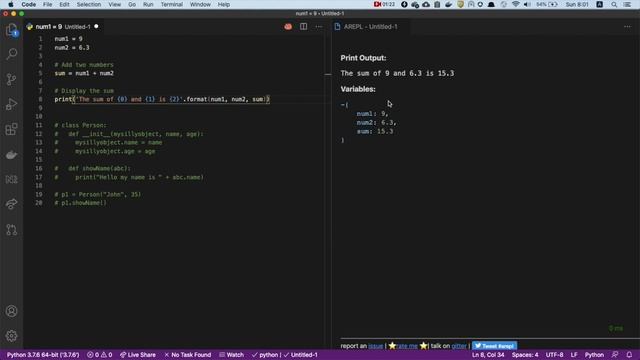Image resolution: width=640 pixels, height=360 pixels.
Task: Click the battery indicator in menu bar
Action: [x=547, y=4]
